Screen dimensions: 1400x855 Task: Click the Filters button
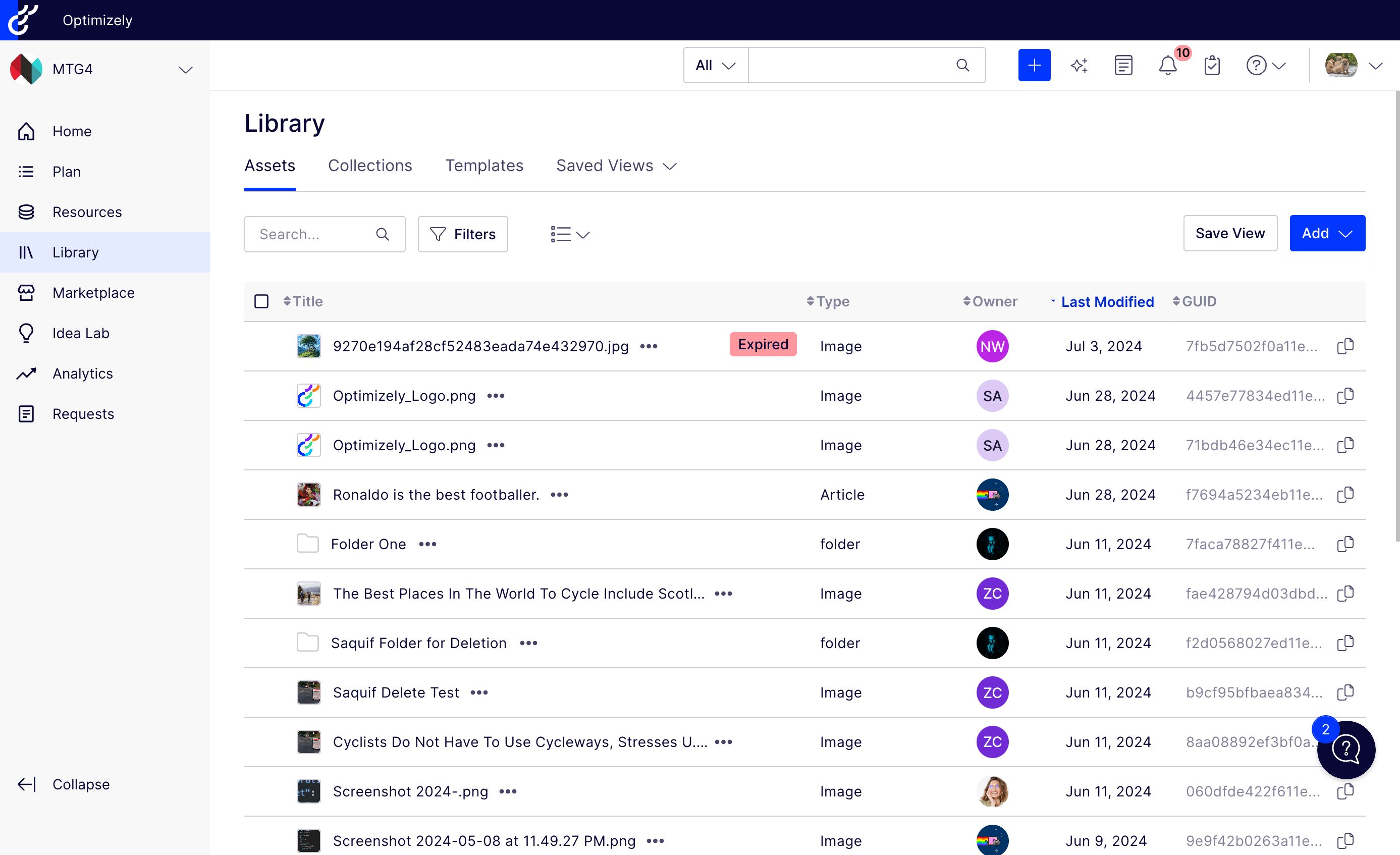click(x=462, y=233)
